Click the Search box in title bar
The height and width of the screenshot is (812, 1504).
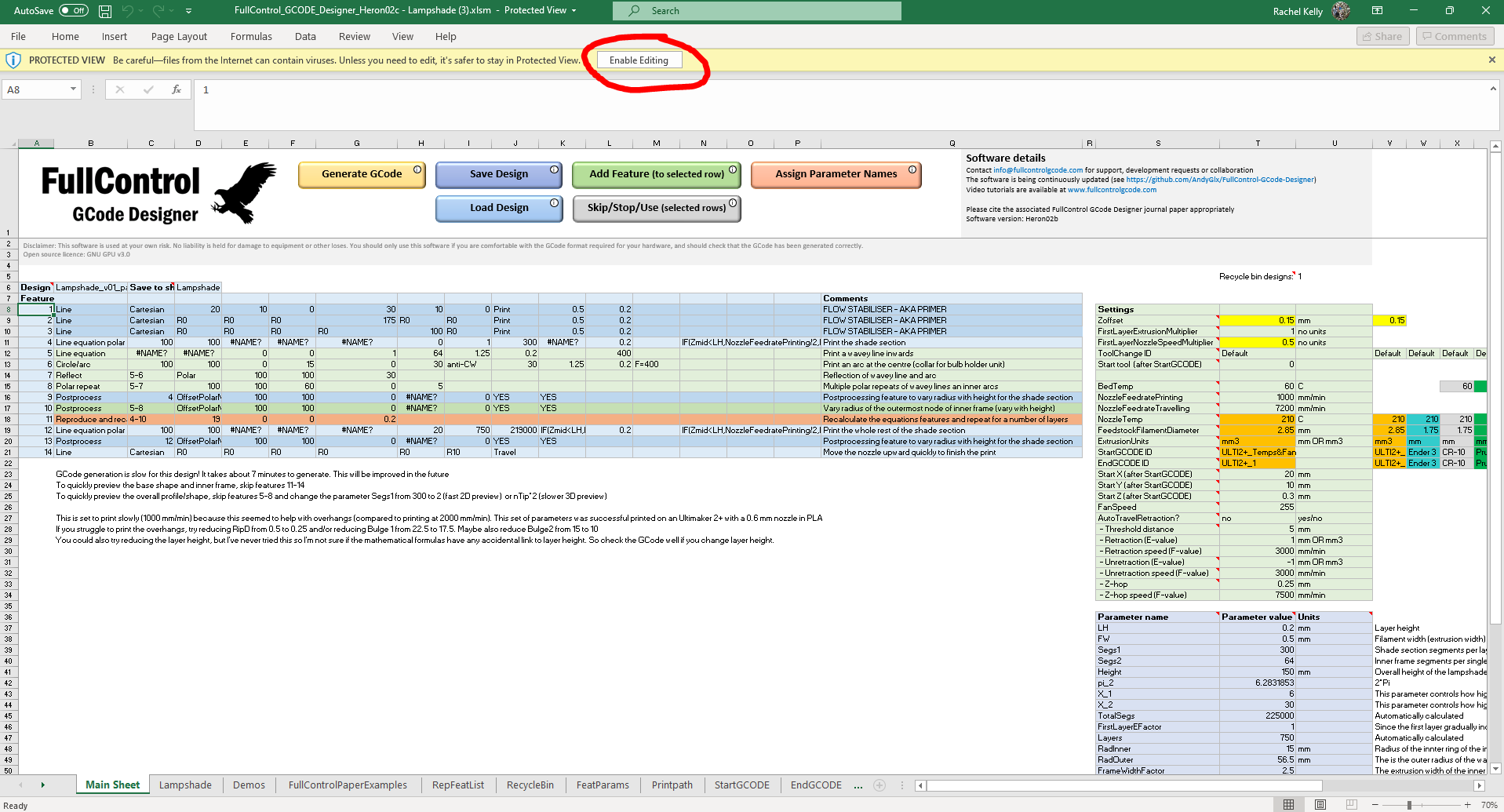click(x=756, y=11)
